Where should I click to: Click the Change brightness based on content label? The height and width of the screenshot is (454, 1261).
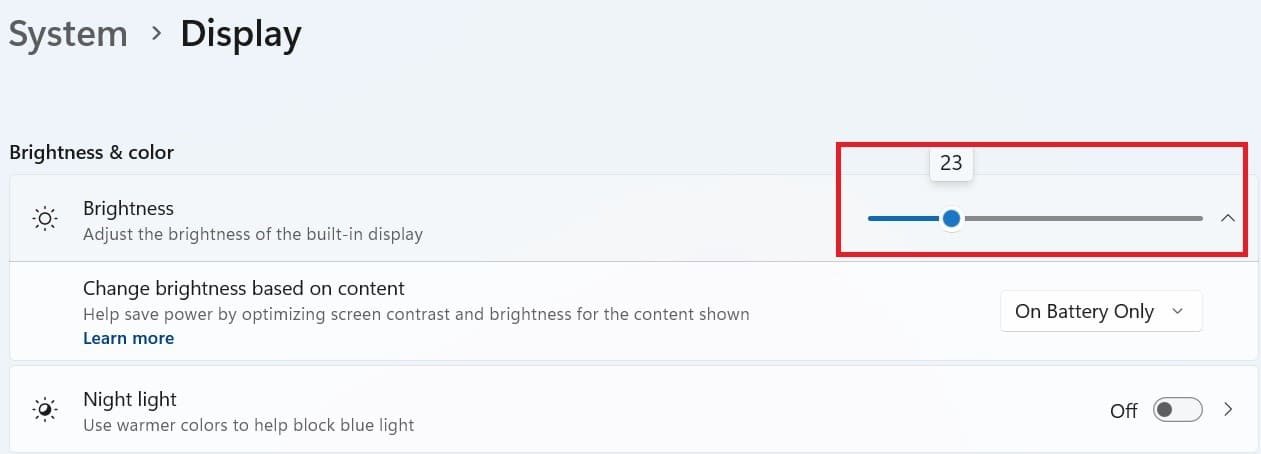tap(243, 288)
